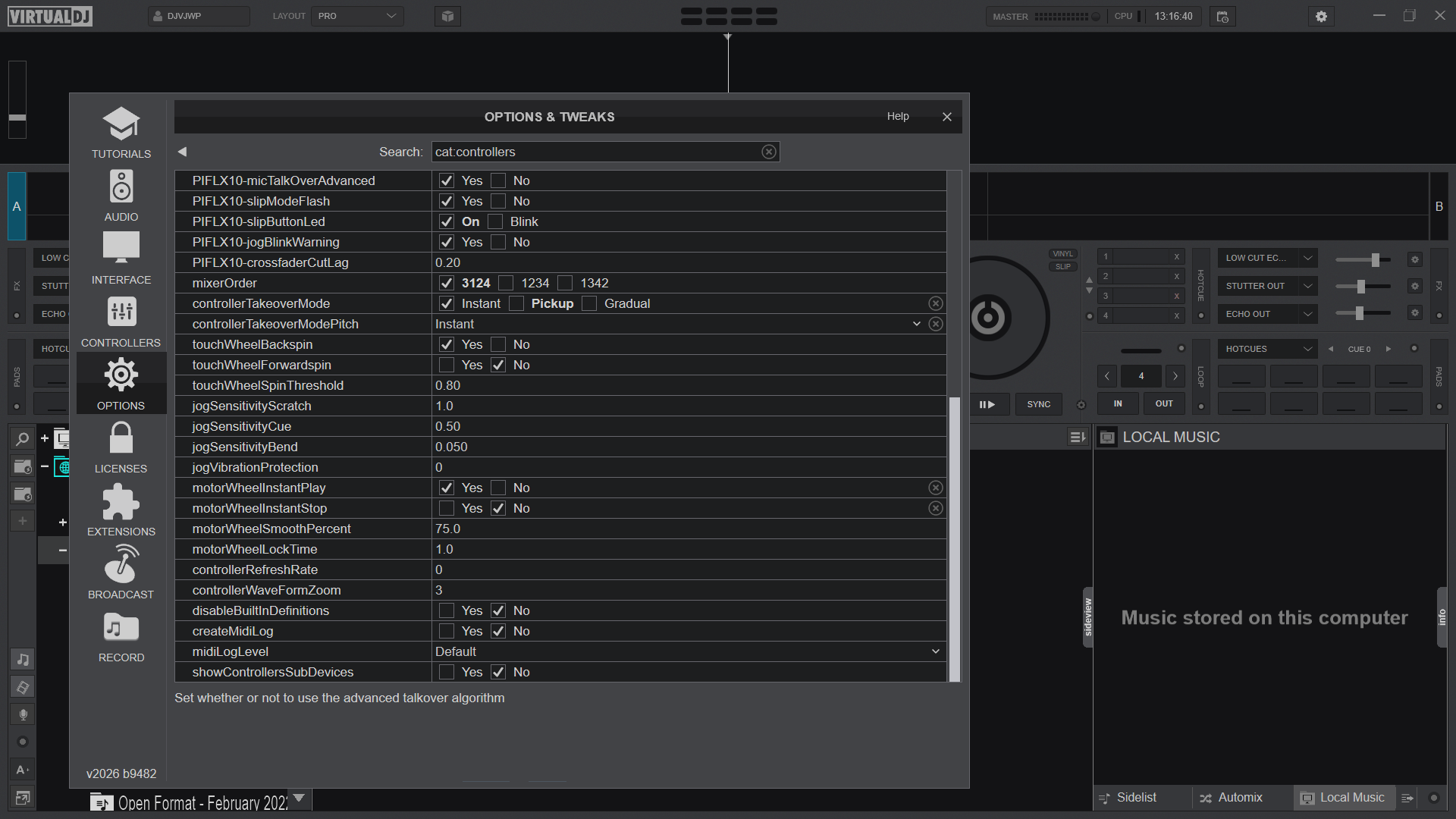1456x819 pixels.
Task: Open the Licenses section
Action: (x=121, y=447)
